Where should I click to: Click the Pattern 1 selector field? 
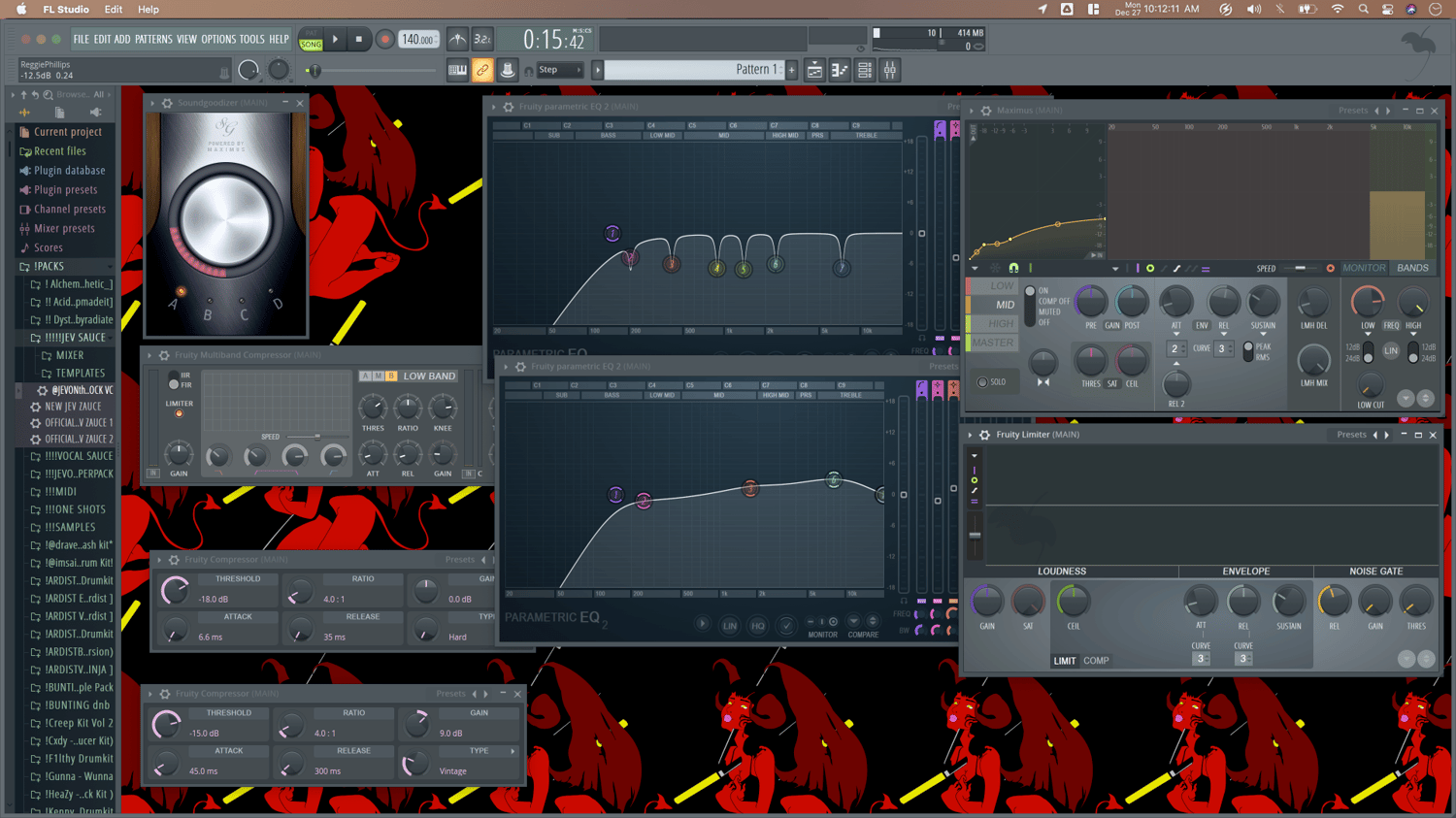[x=694, y=70]
